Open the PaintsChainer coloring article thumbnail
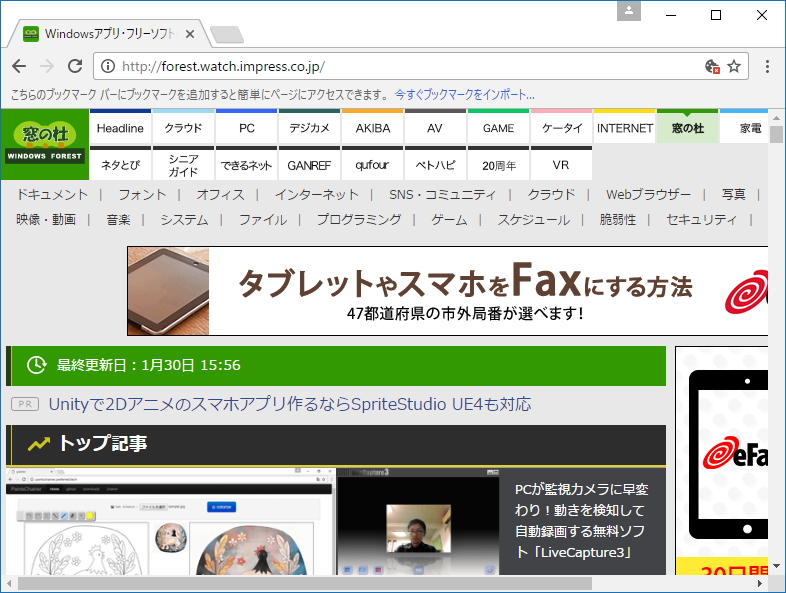This screenshot has height=593, width=786. point(170,521)
